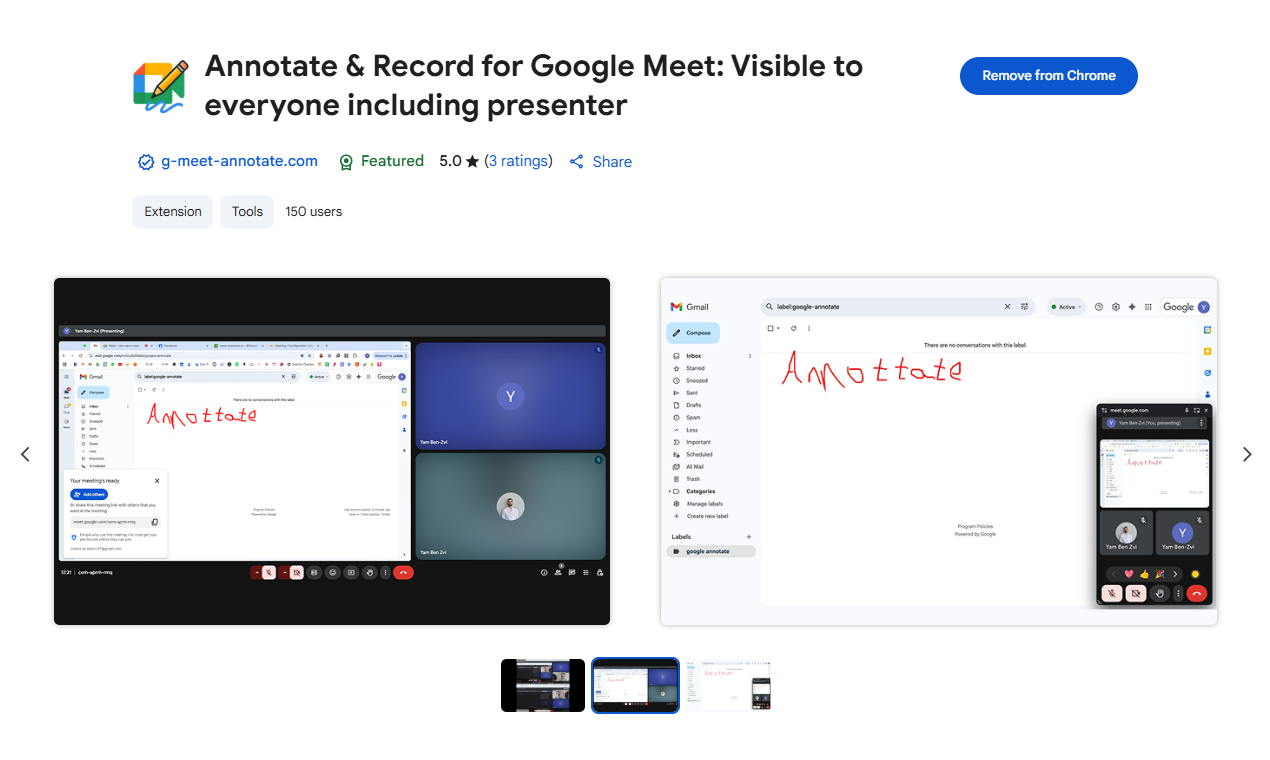Click the "150 users" text
The height and width of the screenshot is (760, 1270).
pos(314,212)
